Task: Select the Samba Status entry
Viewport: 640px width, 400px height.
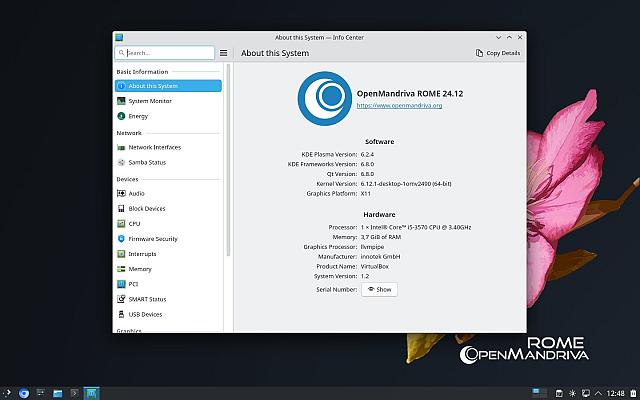Action: [168, 162]
